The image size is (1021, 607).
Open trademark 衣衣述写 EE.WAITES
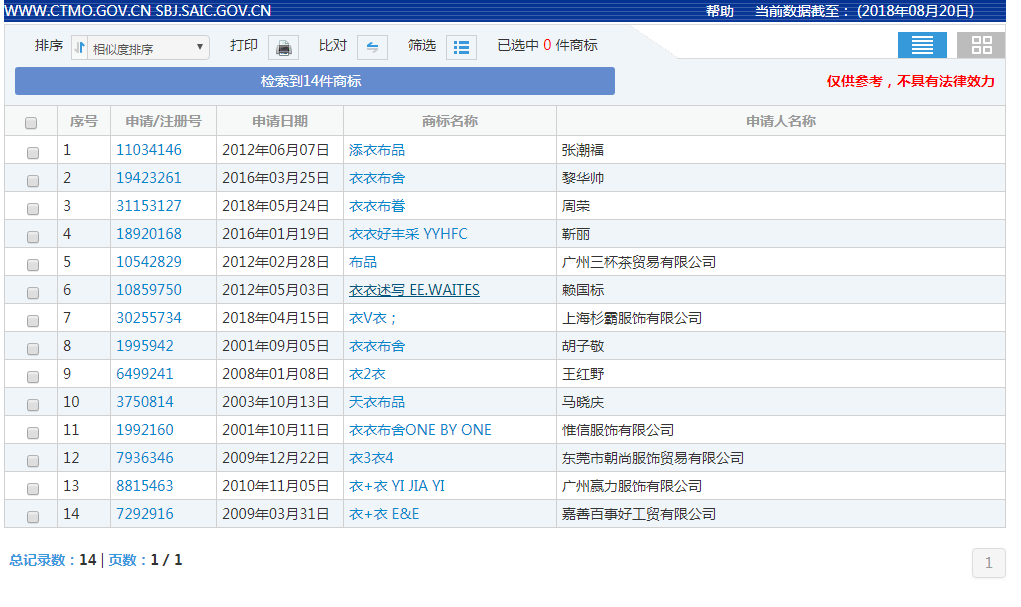point(414,290)
